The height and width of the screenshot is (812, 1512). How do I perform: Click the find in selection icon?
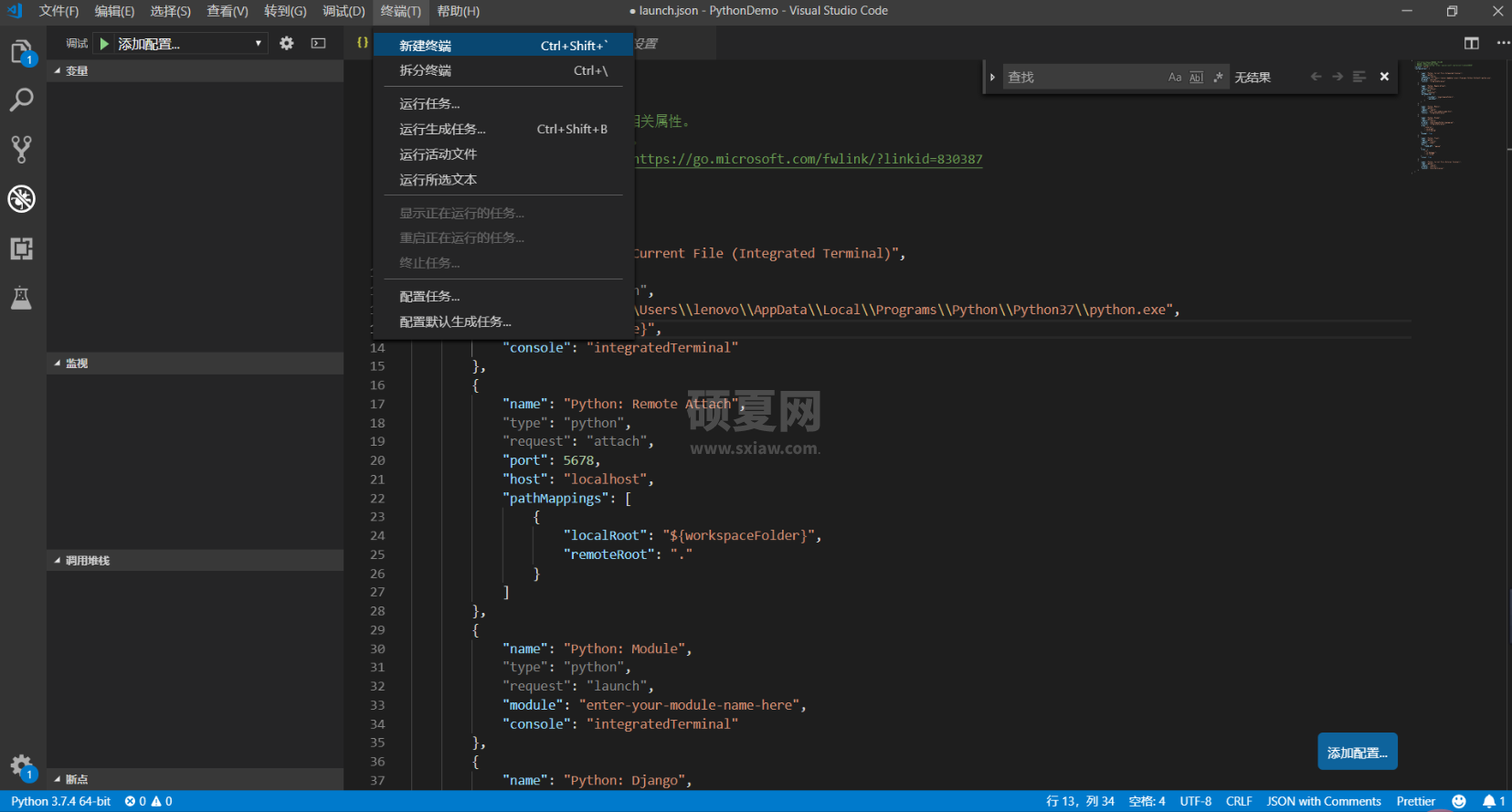tap(1359, 77)
